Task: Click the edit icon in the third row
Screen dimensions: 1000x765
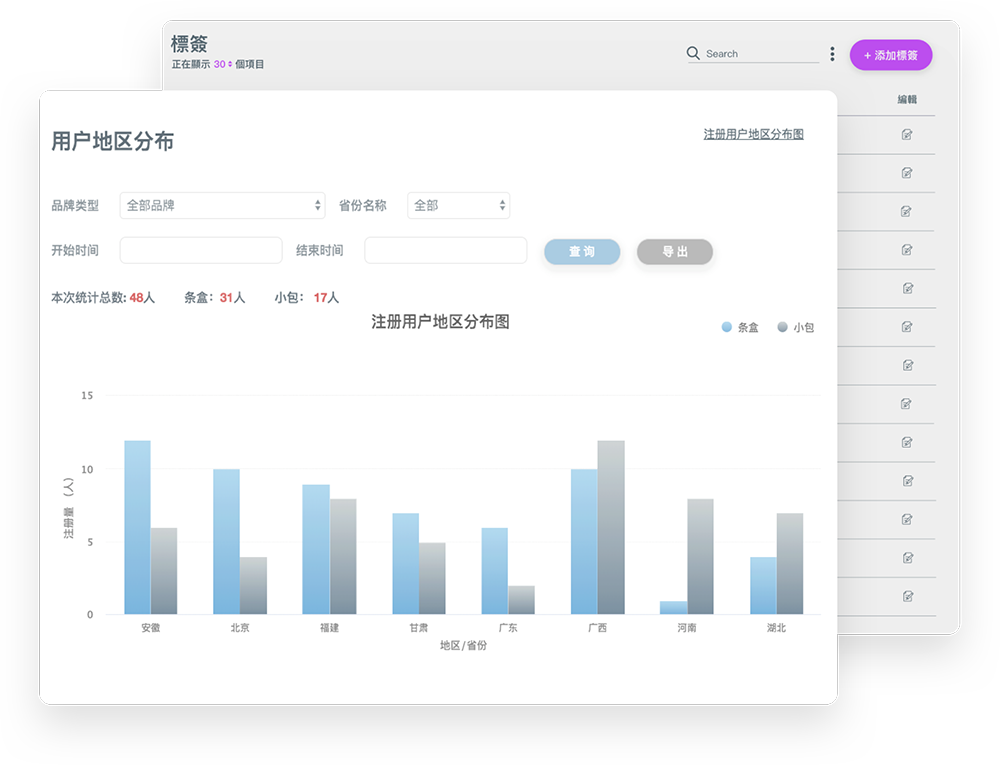Action: coord(907,212)
